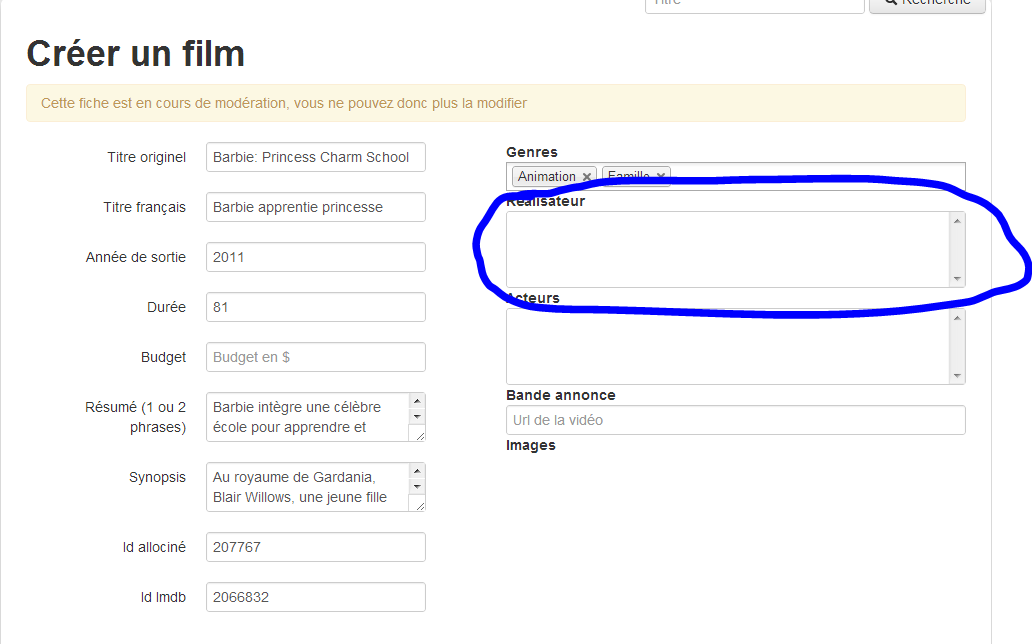1032x644 pixels.
Task: Select the Id Imdb field
Action: tap(316, 597)
